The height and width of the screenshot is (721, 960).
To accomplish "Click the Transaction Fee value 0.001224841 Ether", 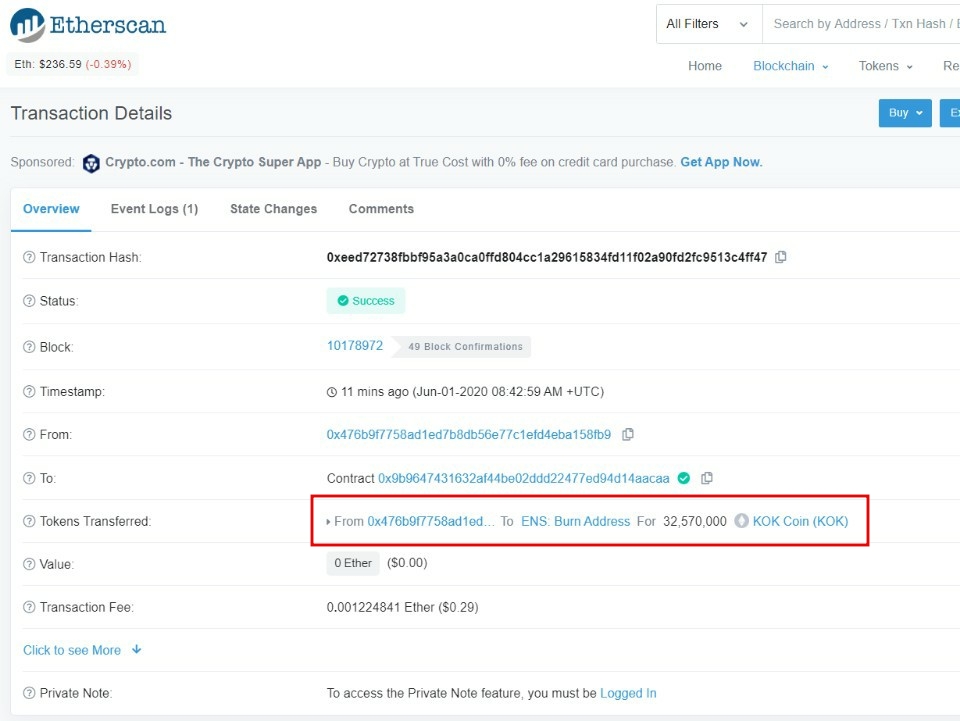I will coord(402,607).
